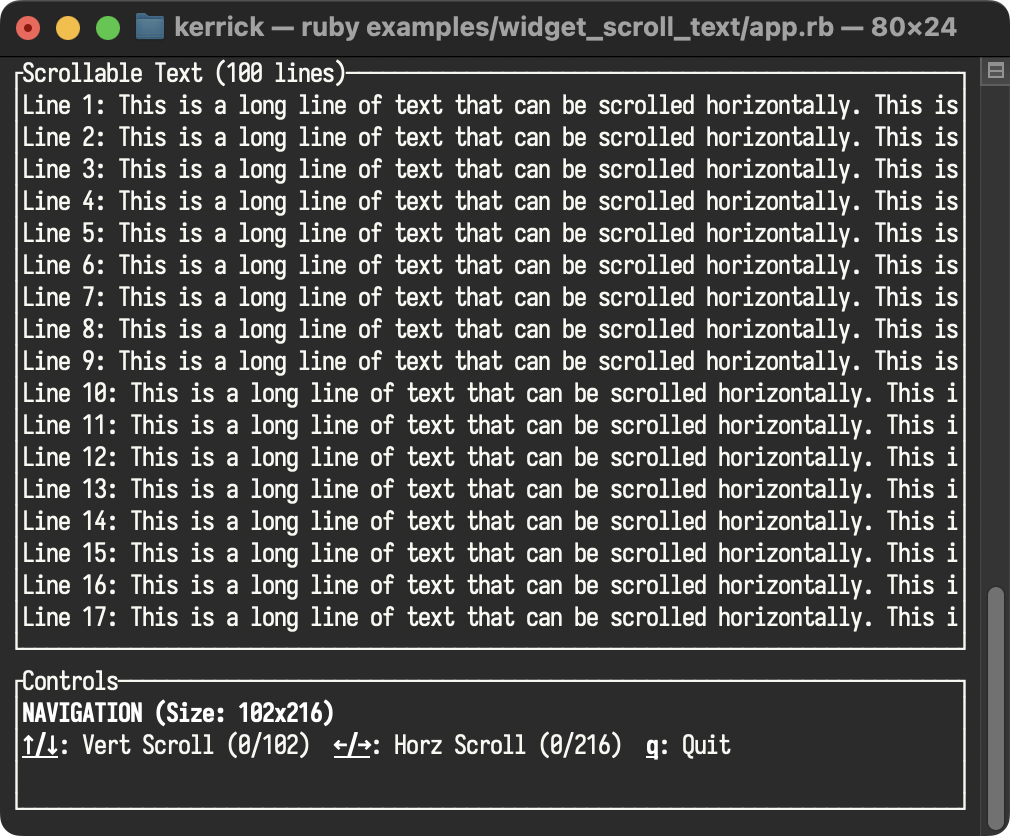The height and width of the screenshot is (836, 1010).
Task: Click the split pane icon at top right
Action: click(x=995, y=70)
